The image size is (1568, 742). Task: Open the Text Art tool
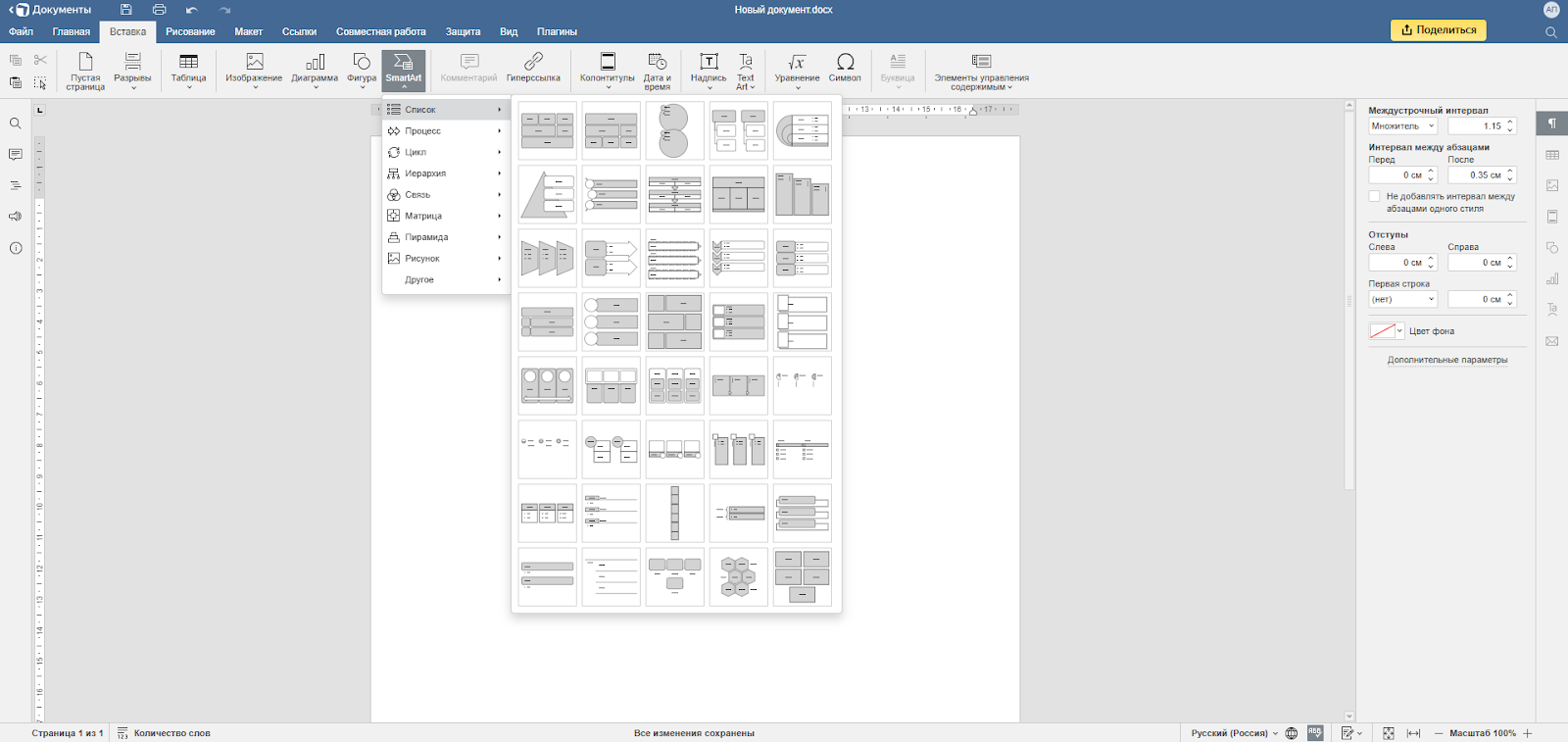(x=746, y=72)
